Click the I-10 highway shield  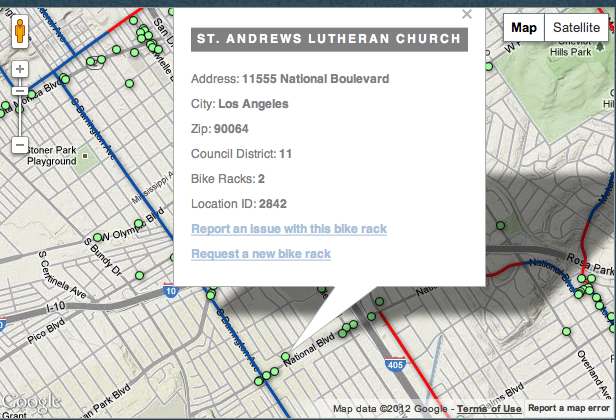pos(170,292)
